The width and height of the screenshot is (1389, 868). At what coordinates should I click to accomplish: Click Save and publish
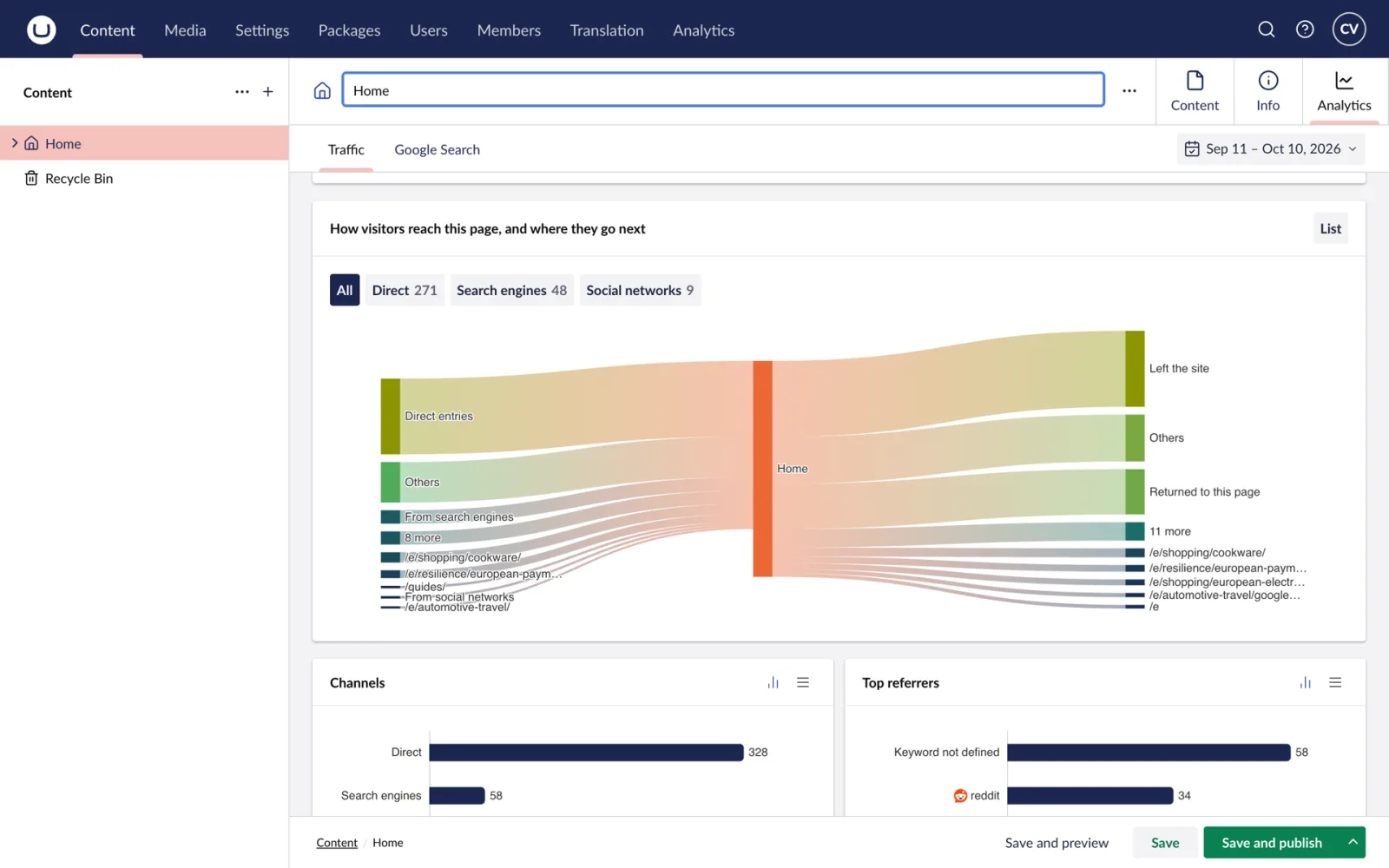pos(1272,842)
